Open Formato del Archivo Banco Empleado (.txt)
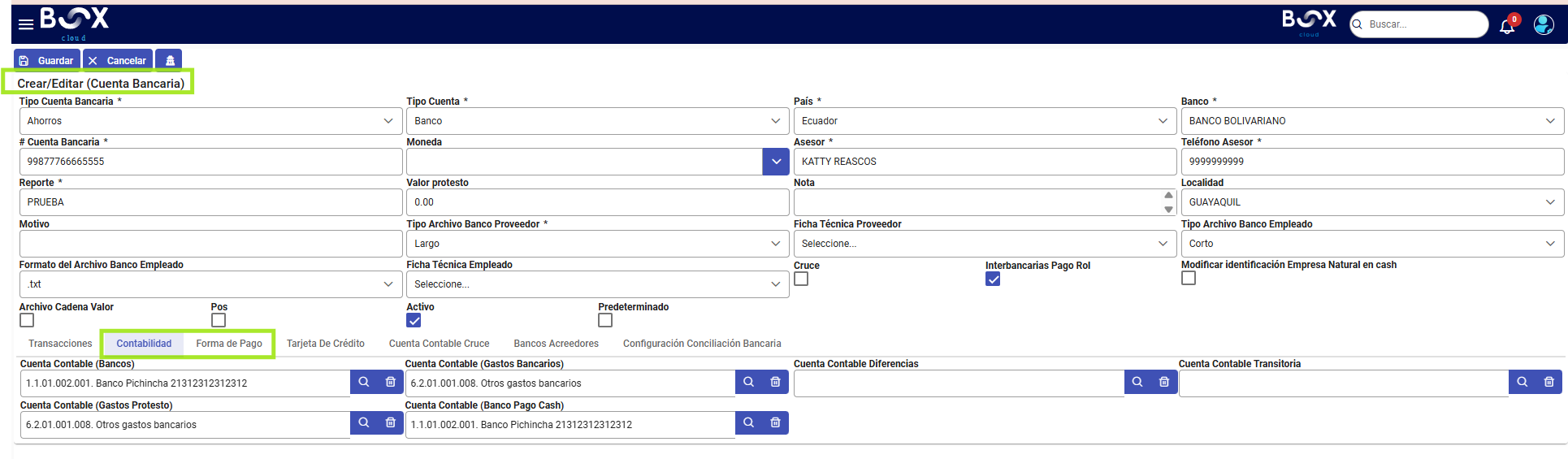This screenshot has width=1568, height=459. [x=210, y=284]
